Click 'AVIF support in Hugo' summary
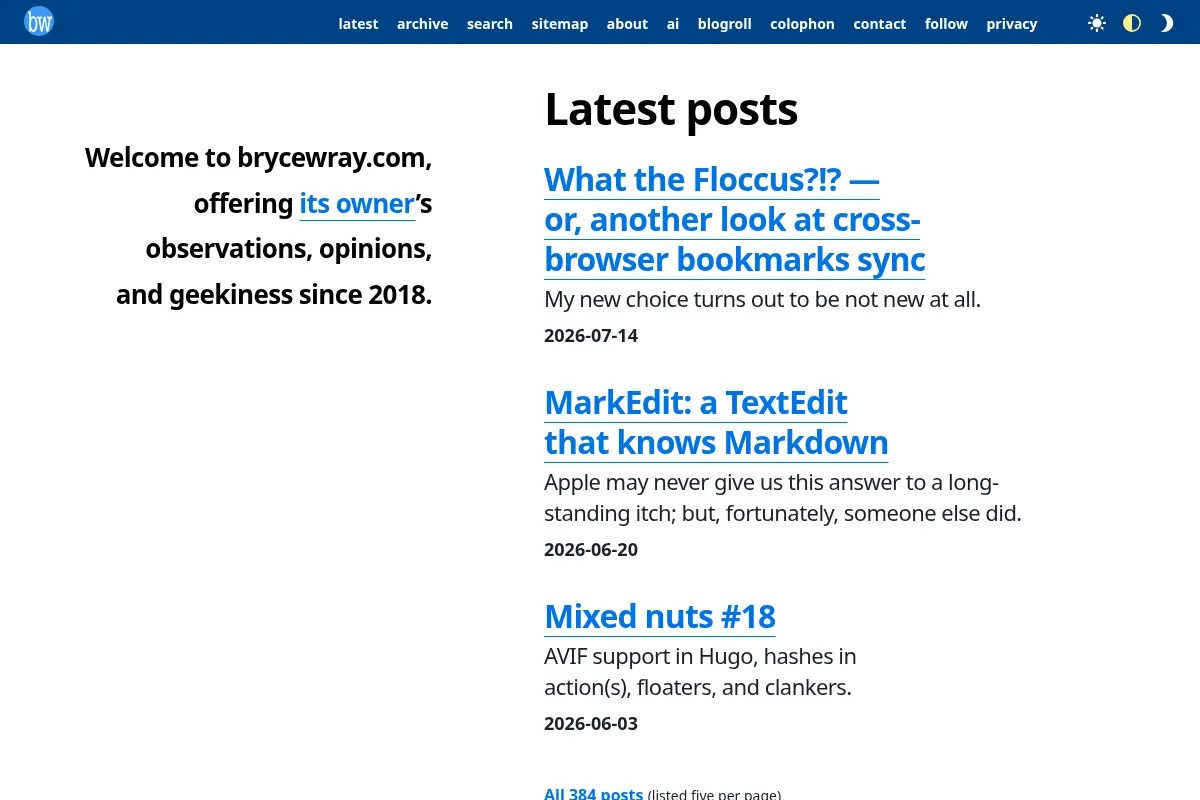The image size is (1200, 800). 700,672
